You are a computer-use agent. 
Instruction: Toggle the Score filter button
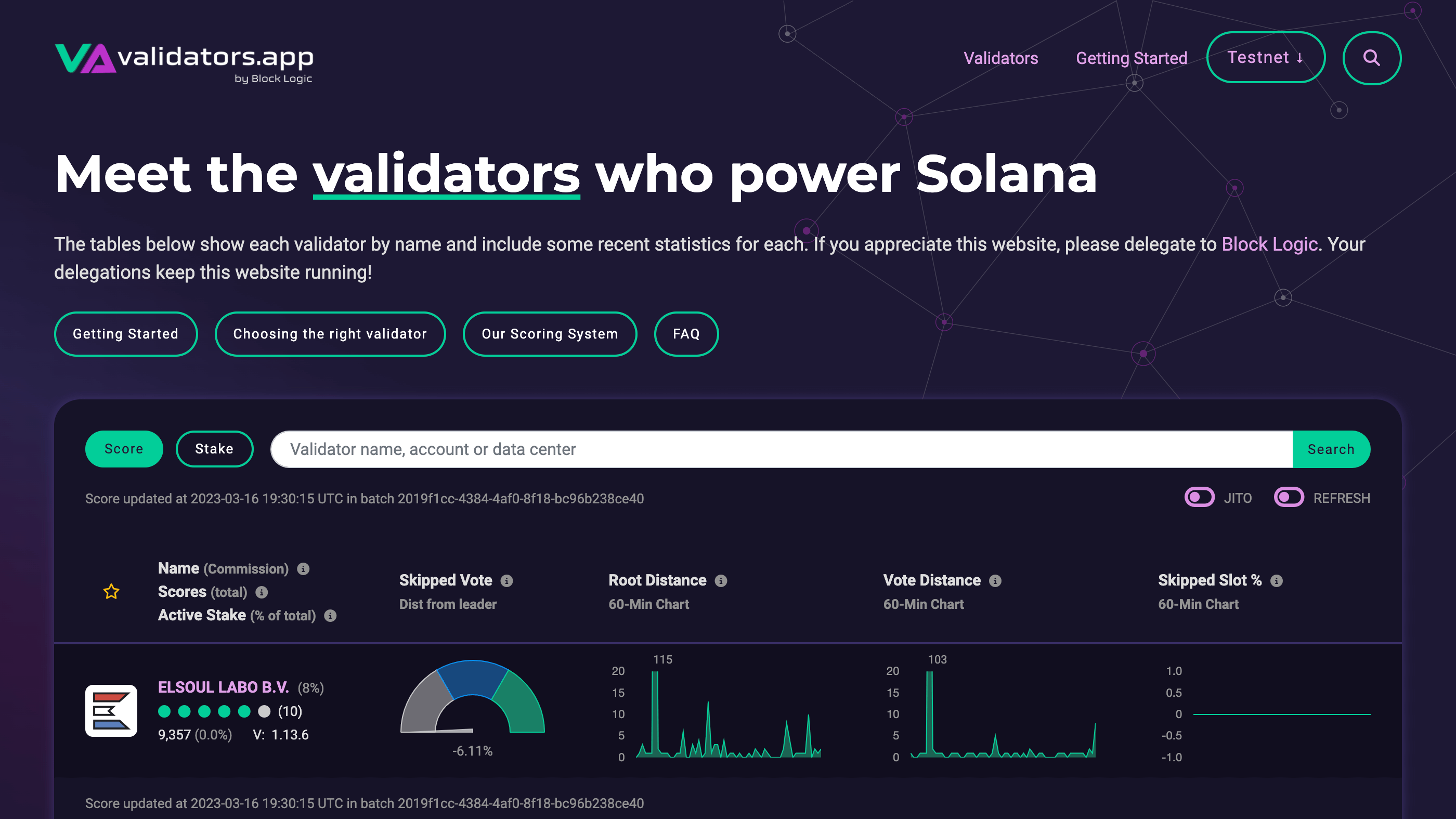click(124, 449)
